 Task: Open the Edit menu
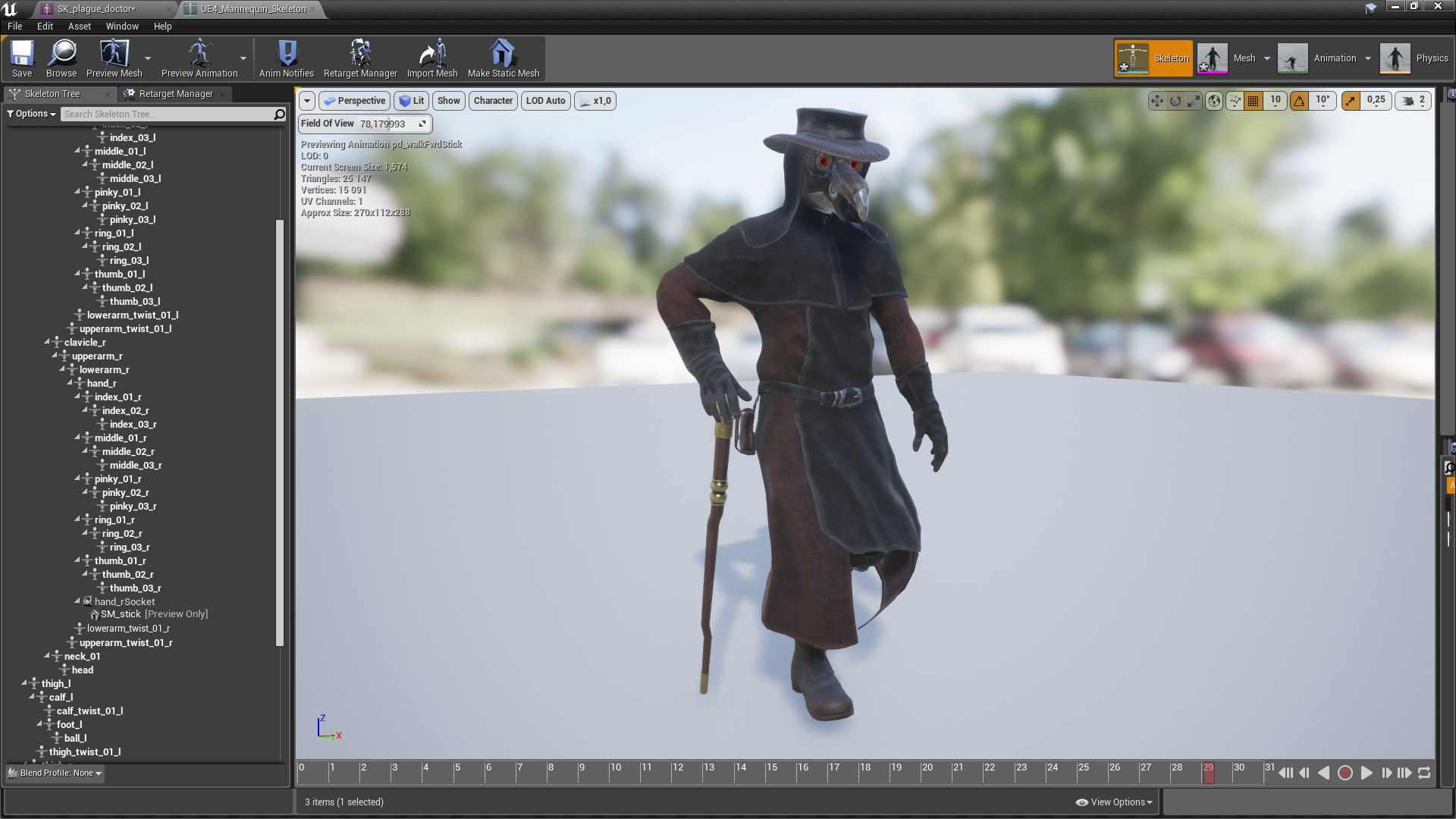click(45, 27)
